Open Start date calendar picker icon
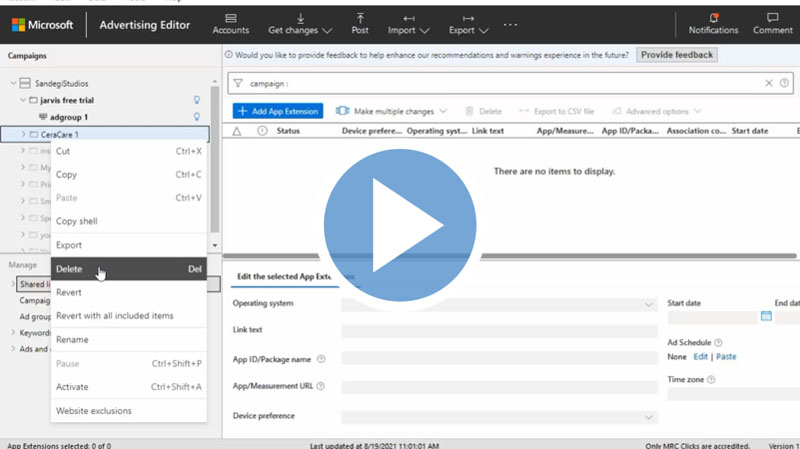The width and height of the screenshot is (800, 449). (x=766, y=316)
